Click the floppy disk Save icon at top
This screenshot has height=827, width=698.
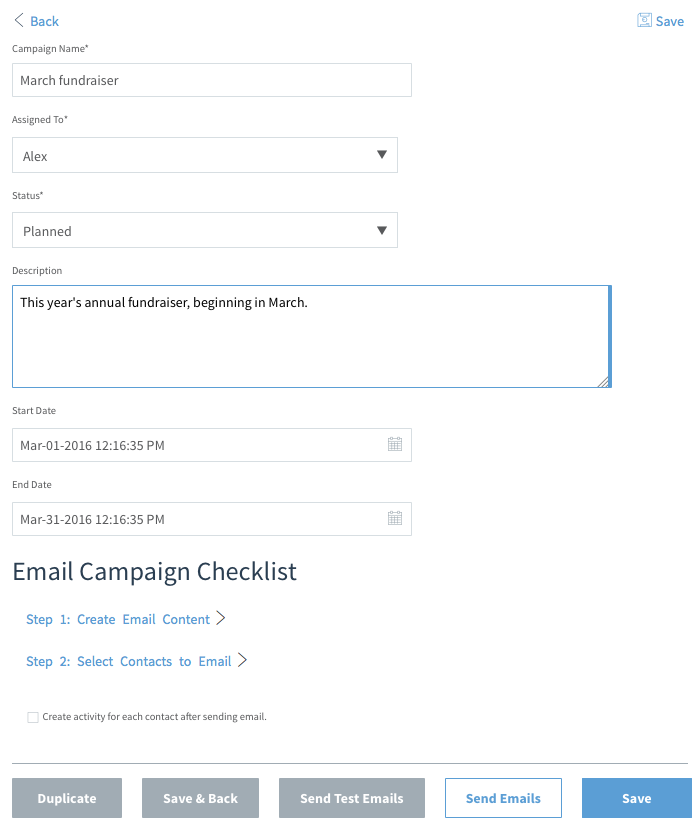pos(644,21)
